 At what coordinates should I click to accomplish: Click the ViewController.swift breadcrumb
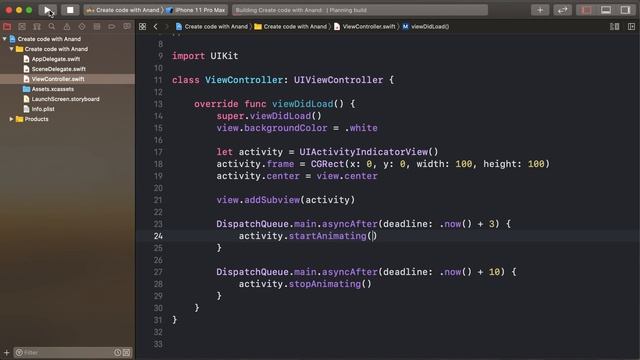coord(364,27)
